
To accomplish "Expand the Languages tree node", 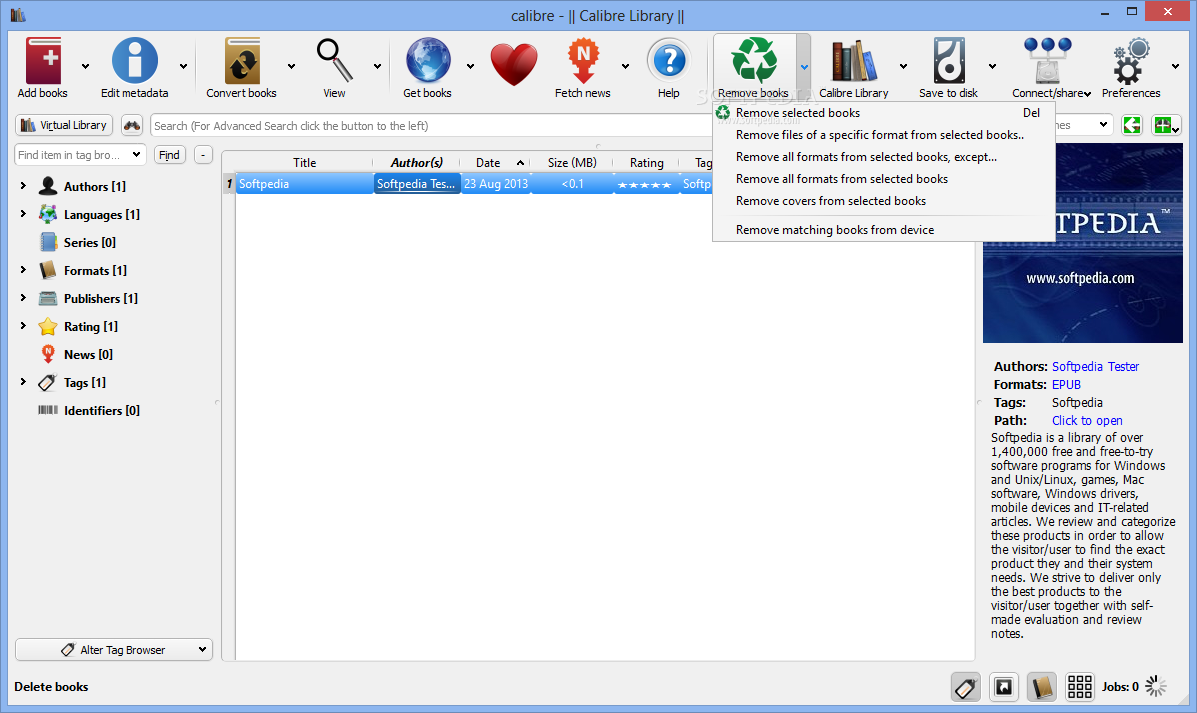I will (23, 214).
